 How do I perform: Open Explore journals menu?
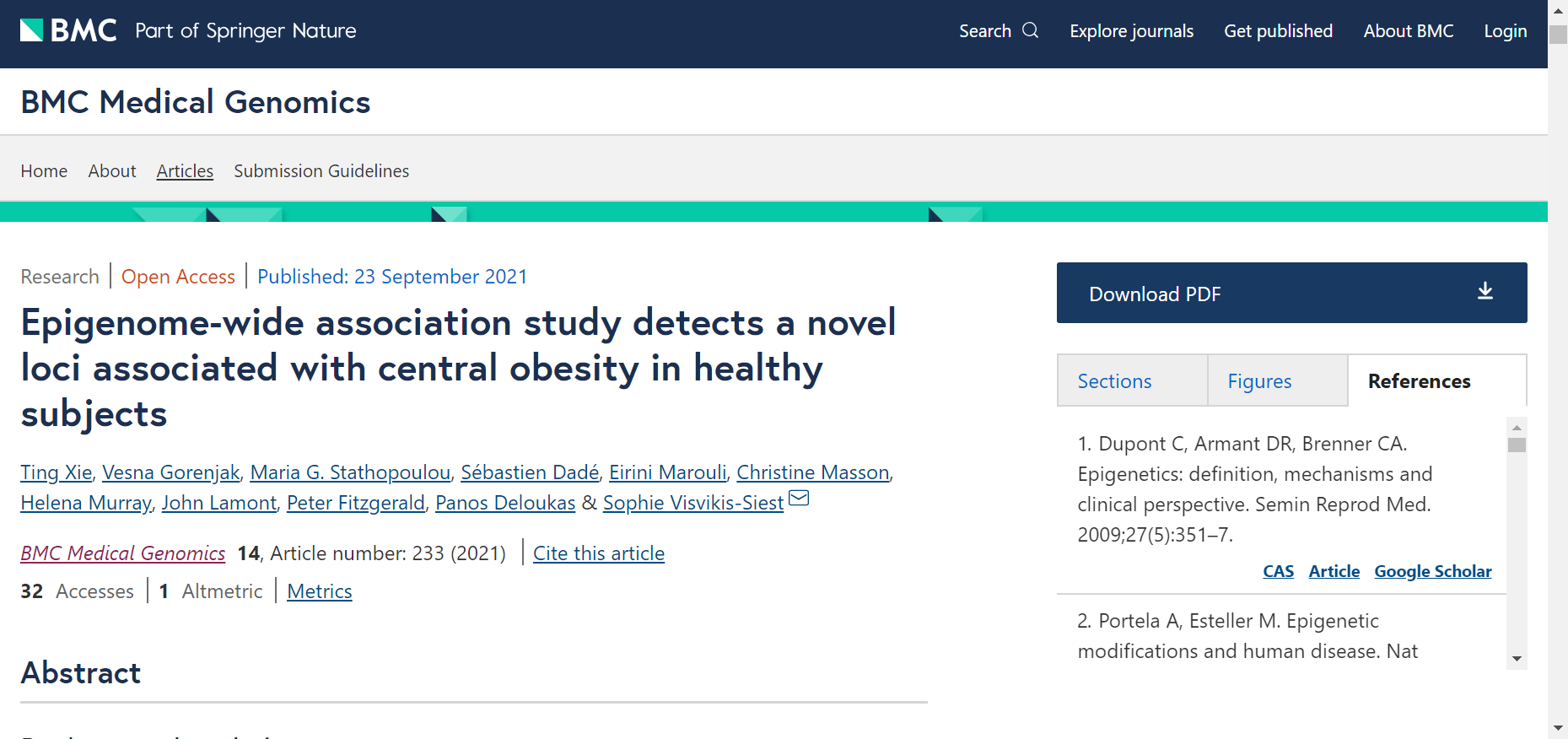coord(1131,31)
